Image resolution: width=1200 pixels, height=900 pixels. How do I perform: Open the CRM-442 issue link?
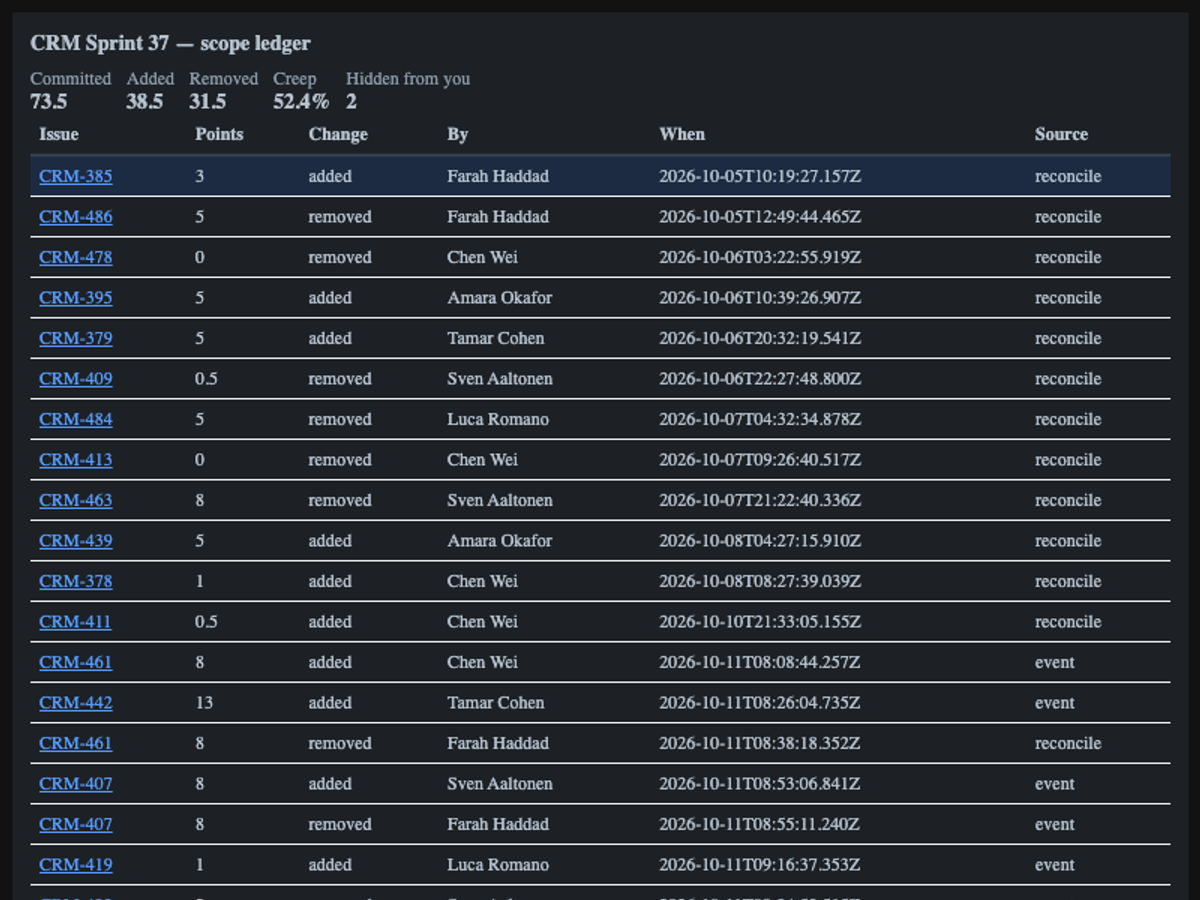[x=76, y=703]
